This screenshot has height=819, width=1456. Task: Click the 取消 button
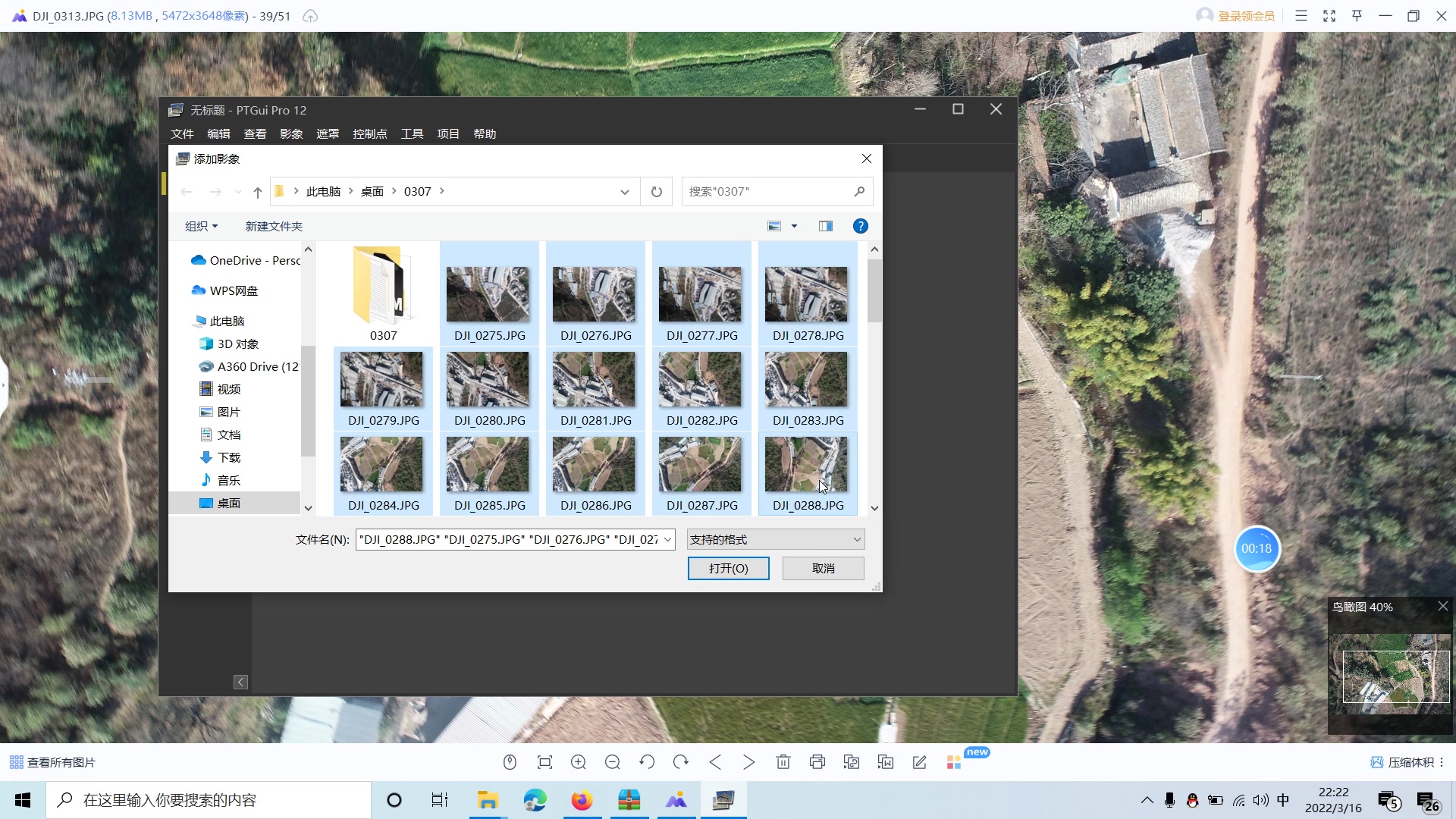pyautogui.click(x=823, y=568)
